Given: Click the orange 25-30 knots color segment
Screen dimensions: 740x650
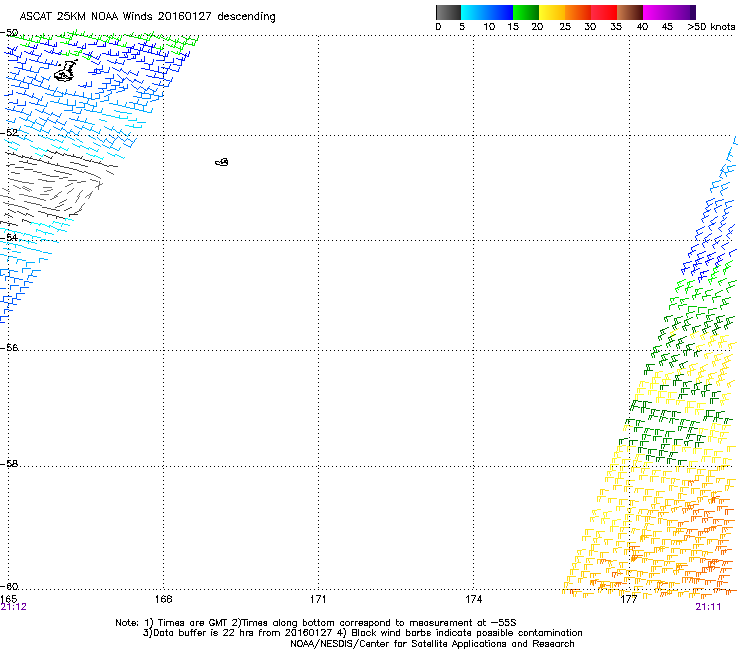Looking at the screenshot, I should 578,12.
